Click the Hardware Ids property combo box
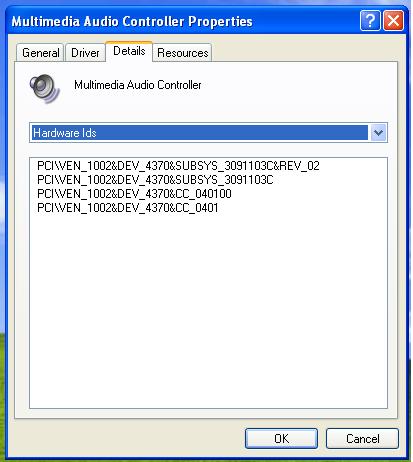The image size is (413, 462). tap(208, 133)
